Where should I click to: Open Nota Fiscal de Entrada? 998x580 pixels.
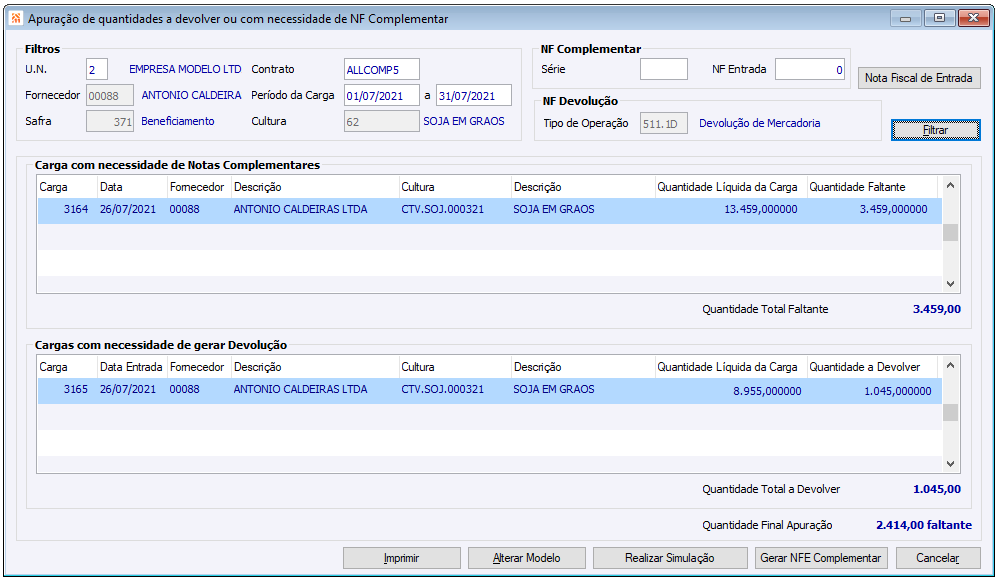918,78
